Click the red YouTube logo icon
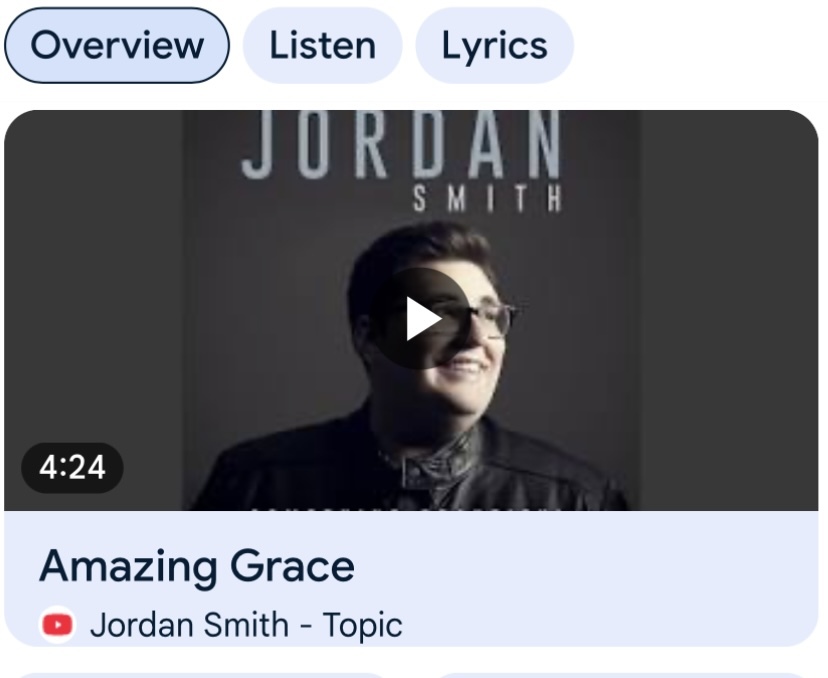The width and height of the screenshot is (828, 678). tap(58, 625)
